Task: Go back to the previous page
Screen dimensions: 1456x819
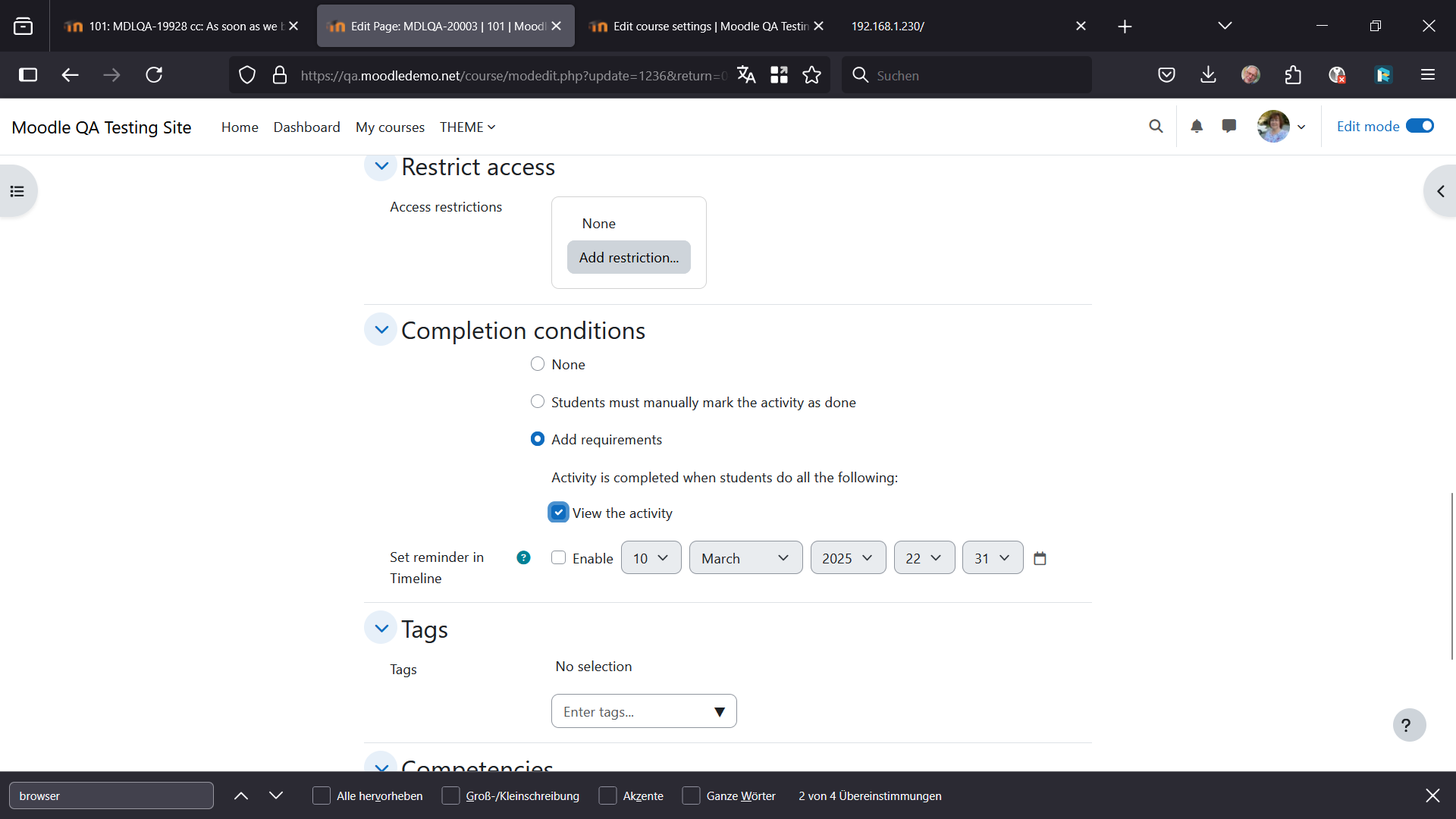Action: 70,75
